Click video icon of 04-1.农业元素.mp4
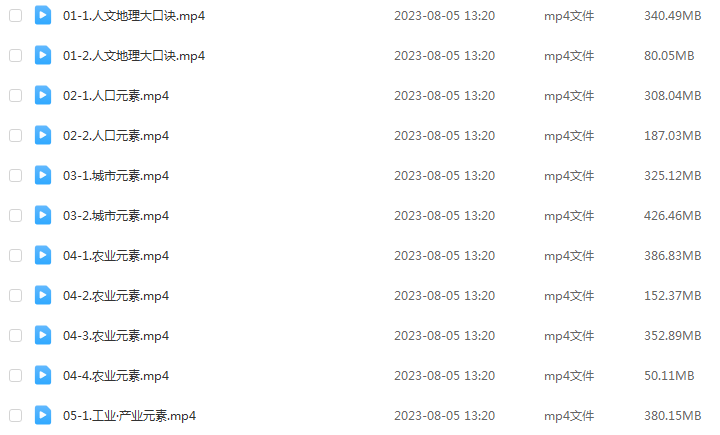The height and width of the screenshot is (435, 720). (43, 255)
